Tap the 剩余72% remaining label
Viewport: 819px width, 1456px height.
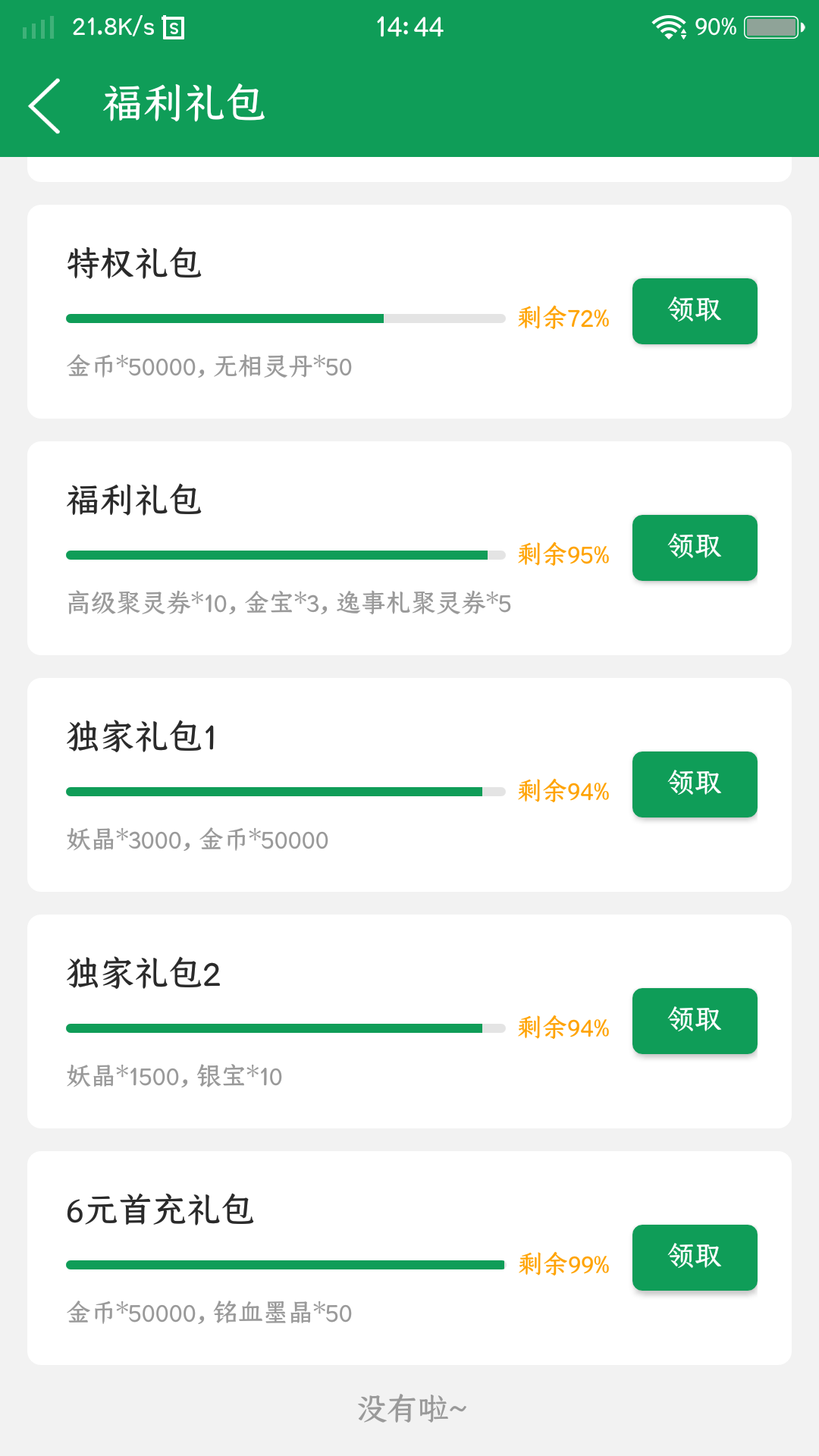pos(563,318)
